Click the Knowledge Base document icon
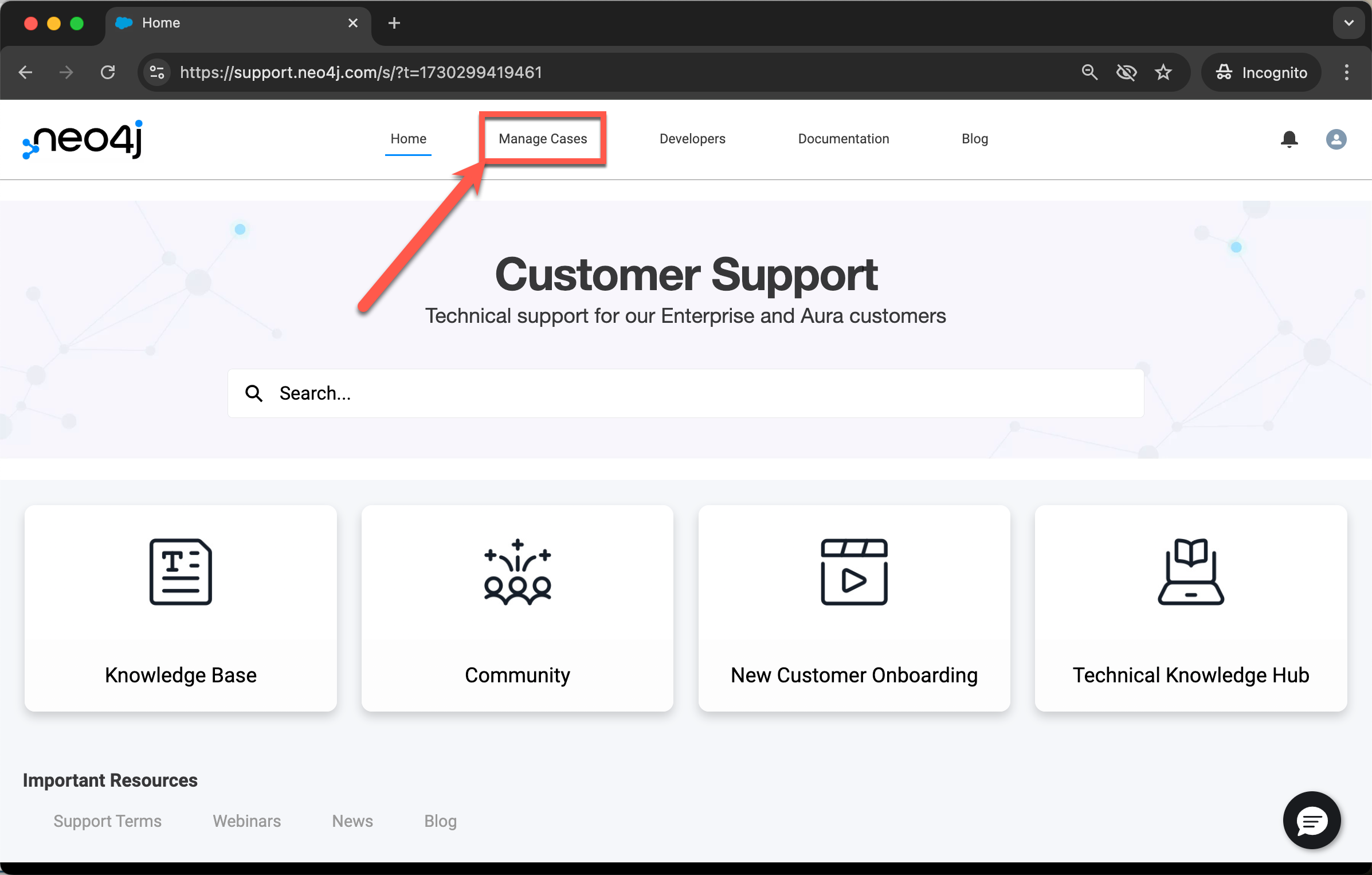Screen dimensions: 1372x875 click(181, 572)
